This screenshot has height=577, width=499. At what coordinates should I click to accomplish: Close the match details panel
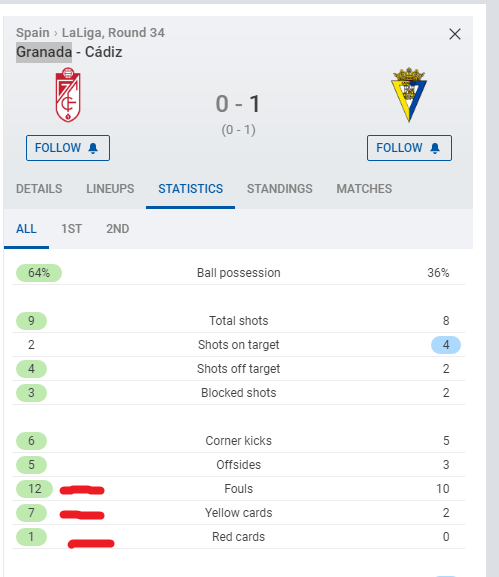click(455, 34)
